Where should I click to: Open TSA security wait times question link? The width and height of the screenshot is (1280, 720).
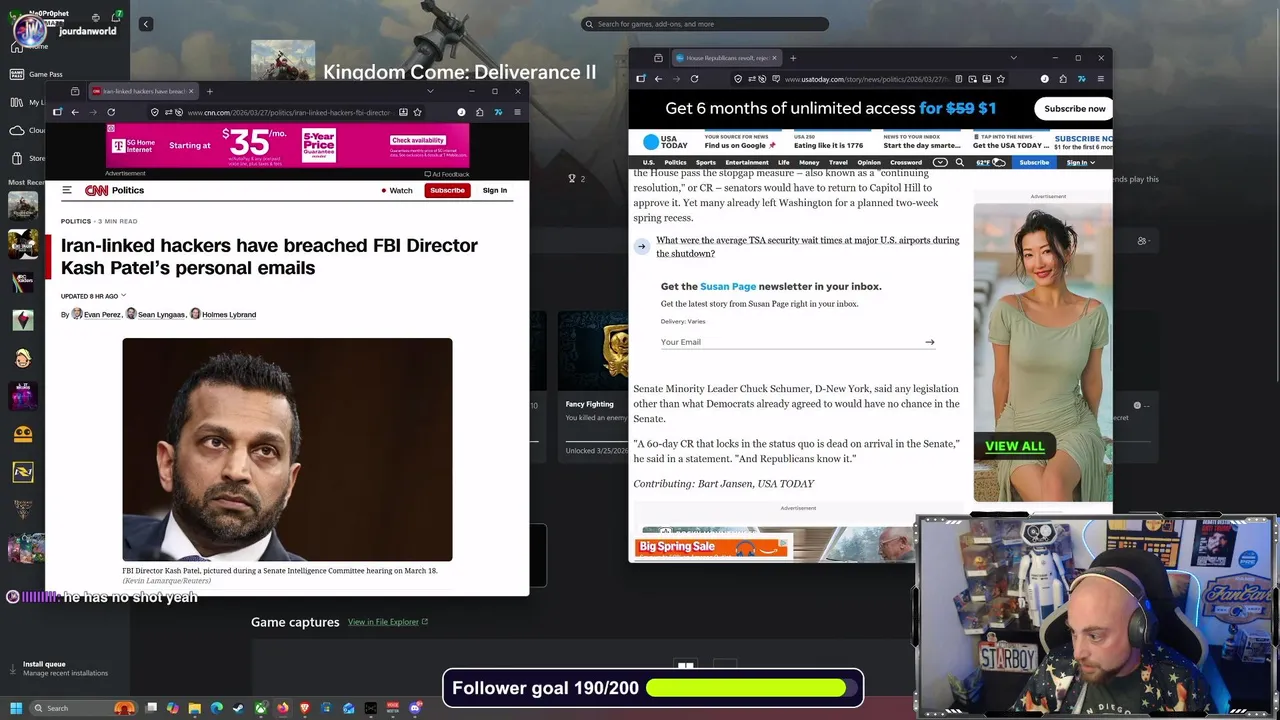point(807,247)
